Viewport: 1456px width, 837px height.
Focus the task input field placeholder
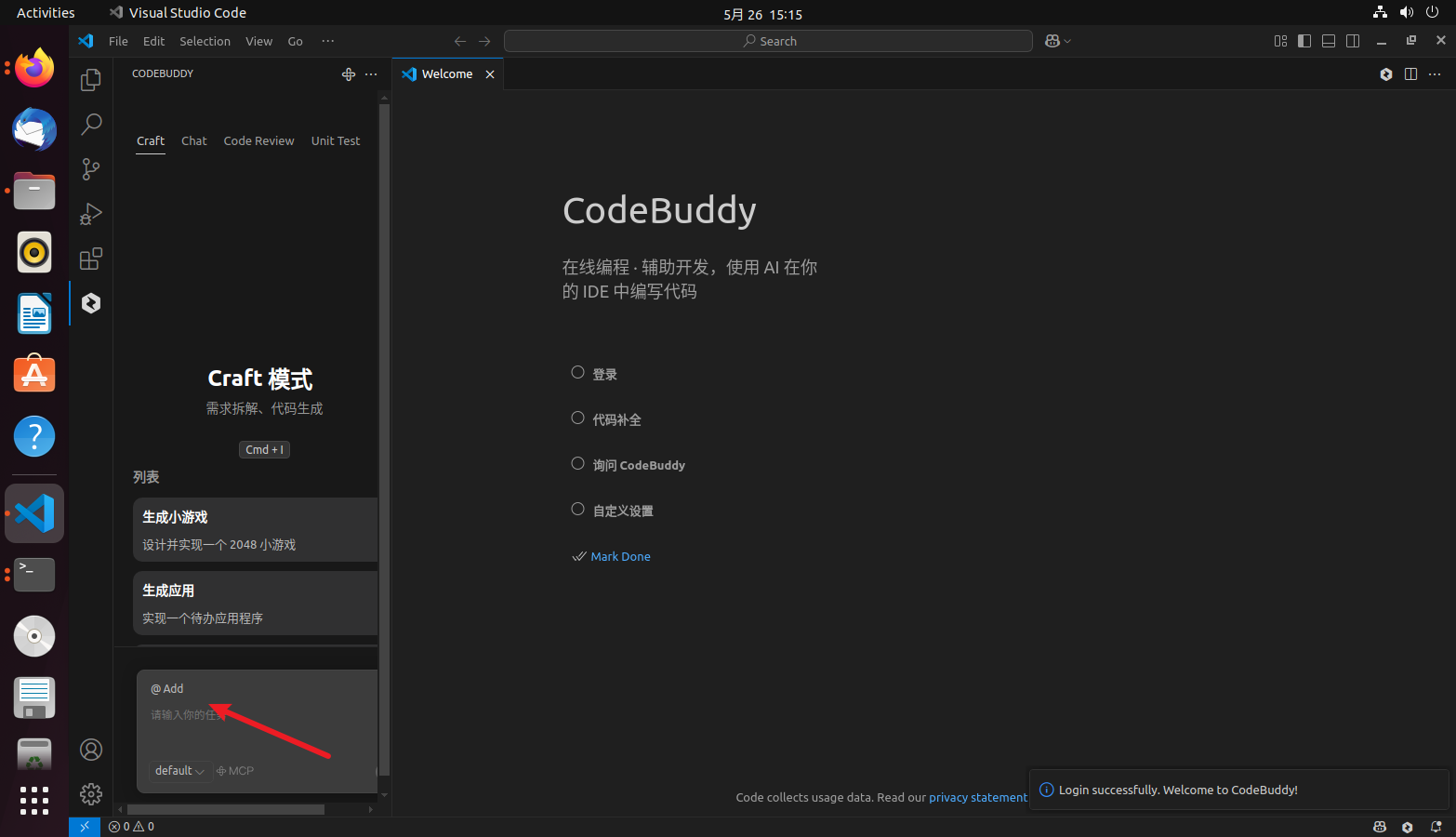[189, 715]
